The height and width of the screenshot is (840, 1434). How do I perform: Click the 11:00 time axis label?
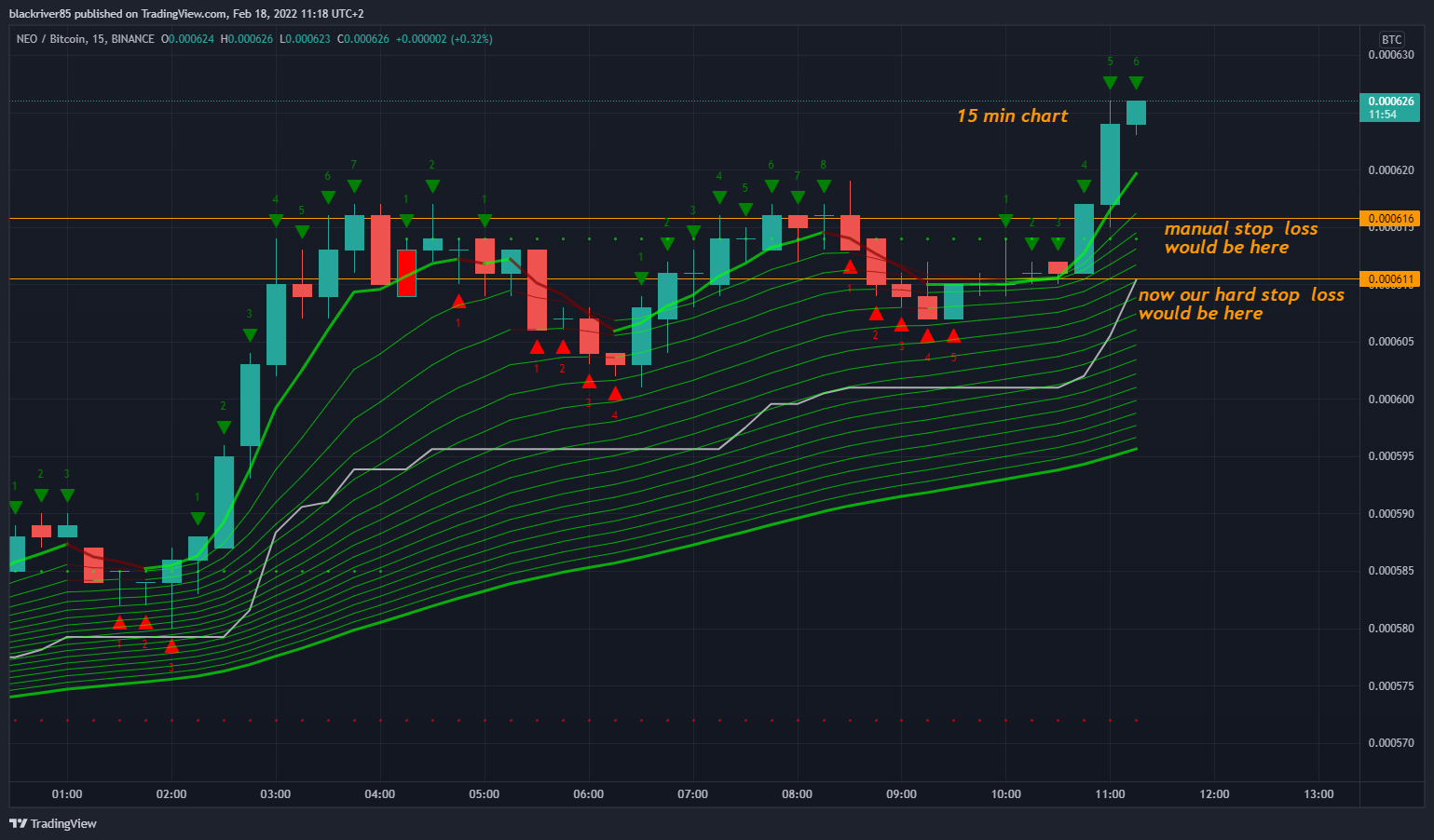click(x=1111, y=794)
